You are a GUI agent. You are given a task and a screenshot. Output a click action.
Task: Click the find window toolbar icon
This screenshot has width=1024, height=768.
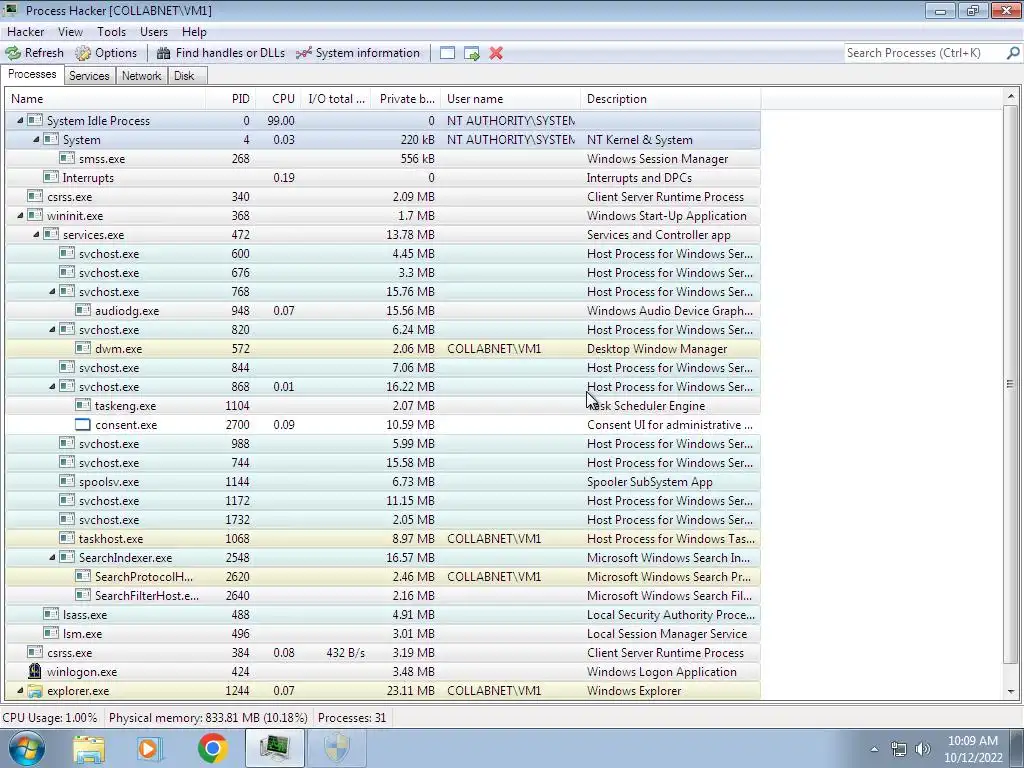pos(447,53)
